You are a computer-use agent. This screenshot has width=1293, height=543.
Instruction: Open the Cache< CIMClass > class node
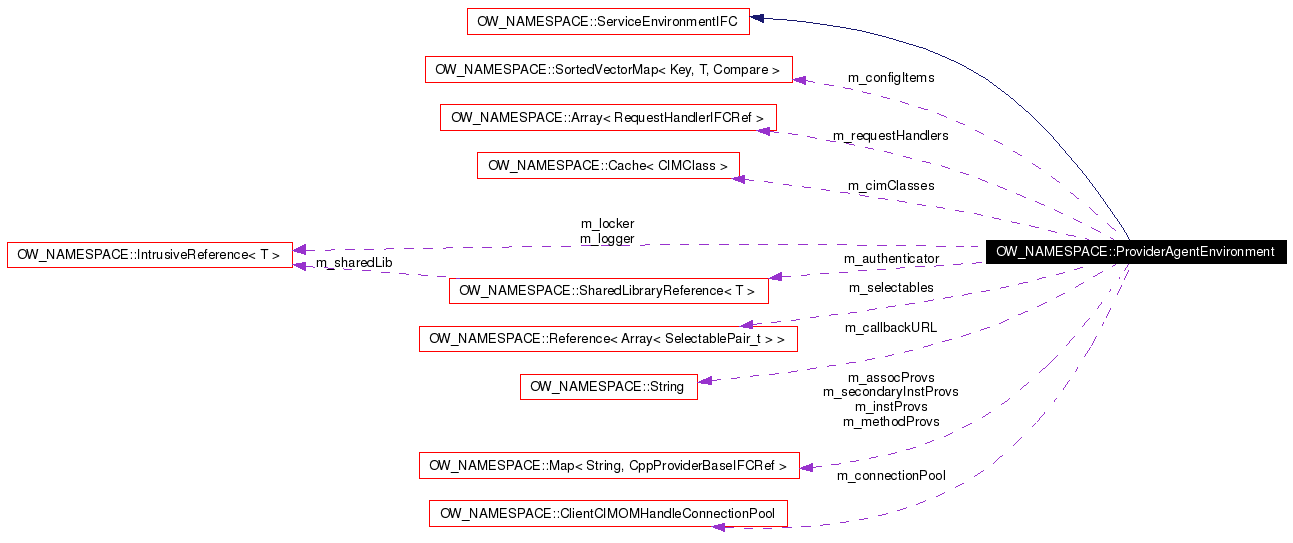point(608,165)
